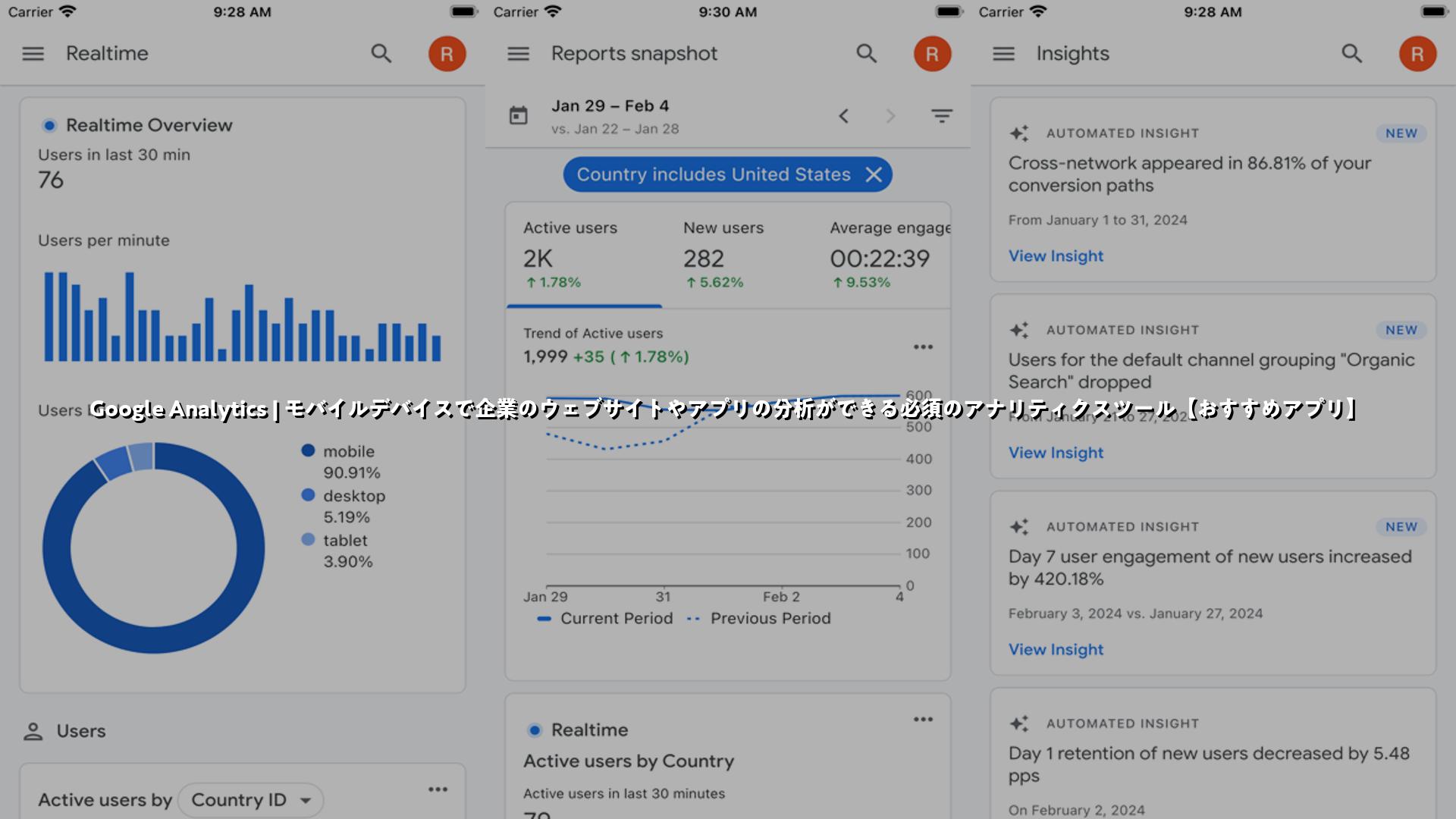Tap search icon on Realtime screen

(381, 54)
